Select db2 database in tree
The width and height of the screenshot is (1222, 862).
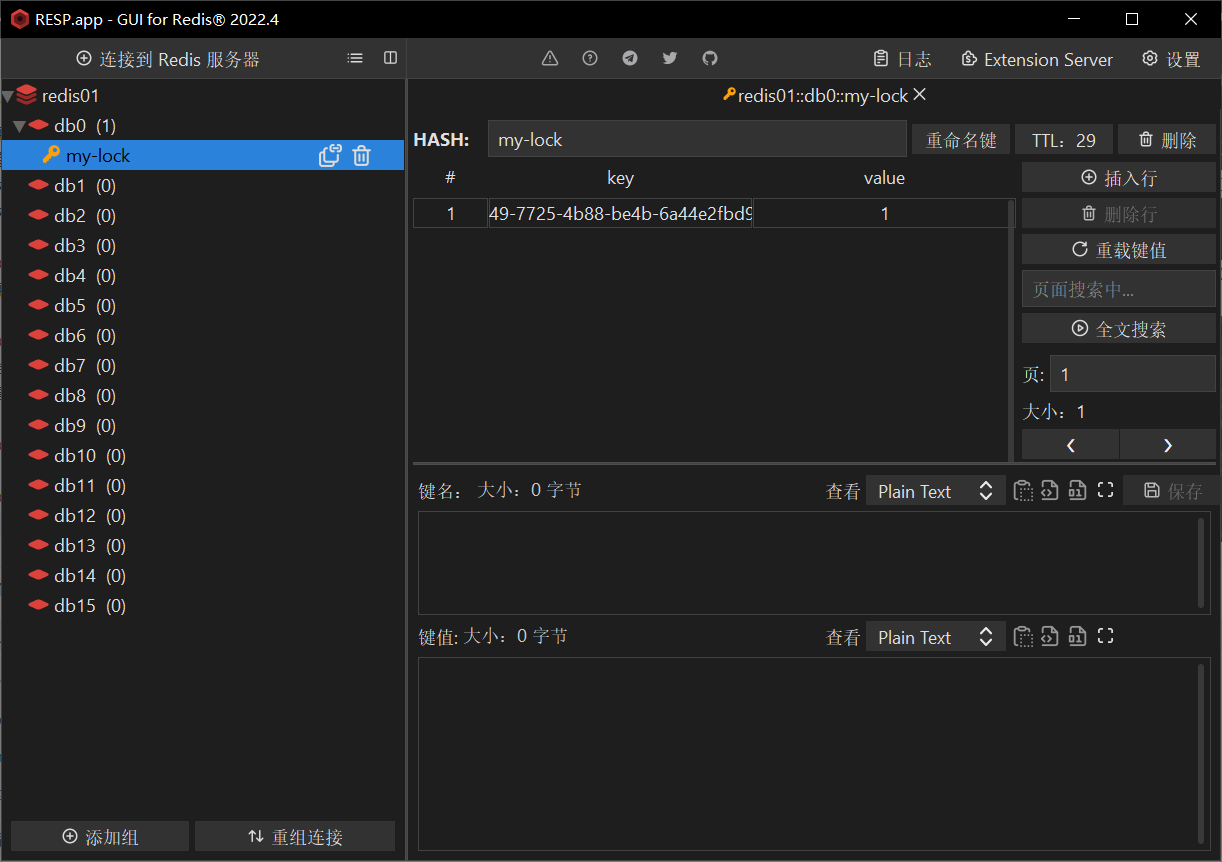(x=202, y=216)
